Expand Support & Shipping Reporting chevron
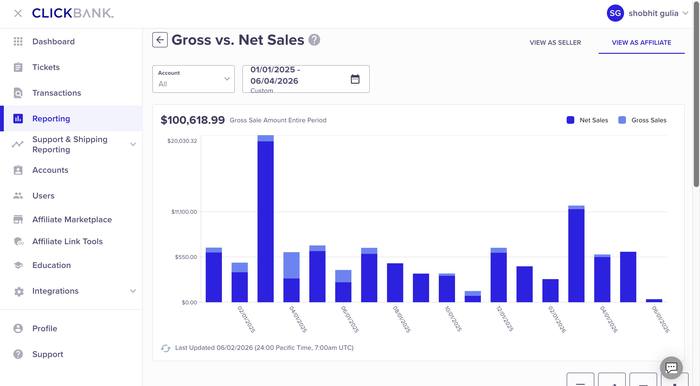700x386 pixels. point(133,144)
